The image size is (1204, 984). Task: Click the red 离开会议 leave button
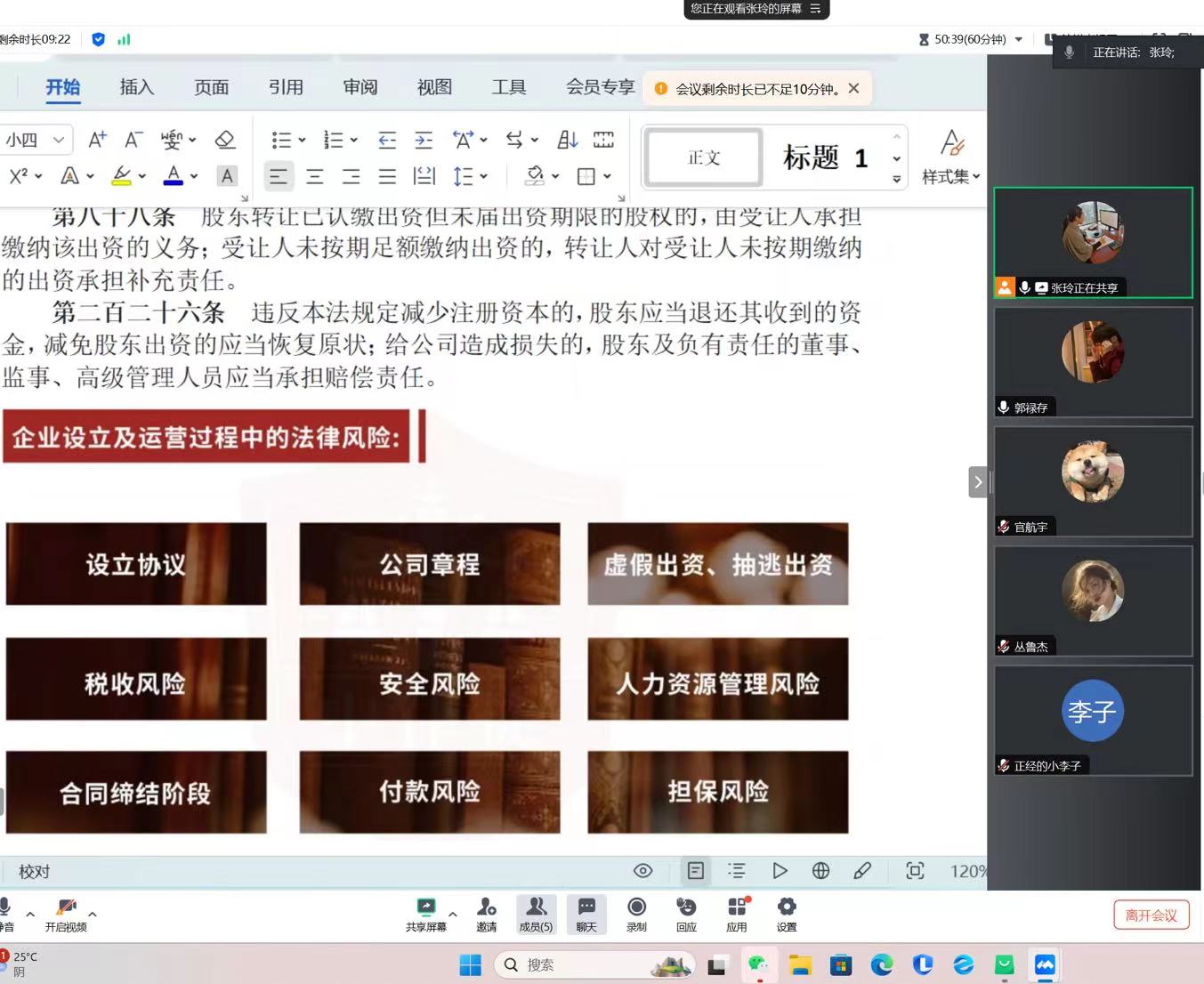pyautogui.click(x=1151, y=915)
